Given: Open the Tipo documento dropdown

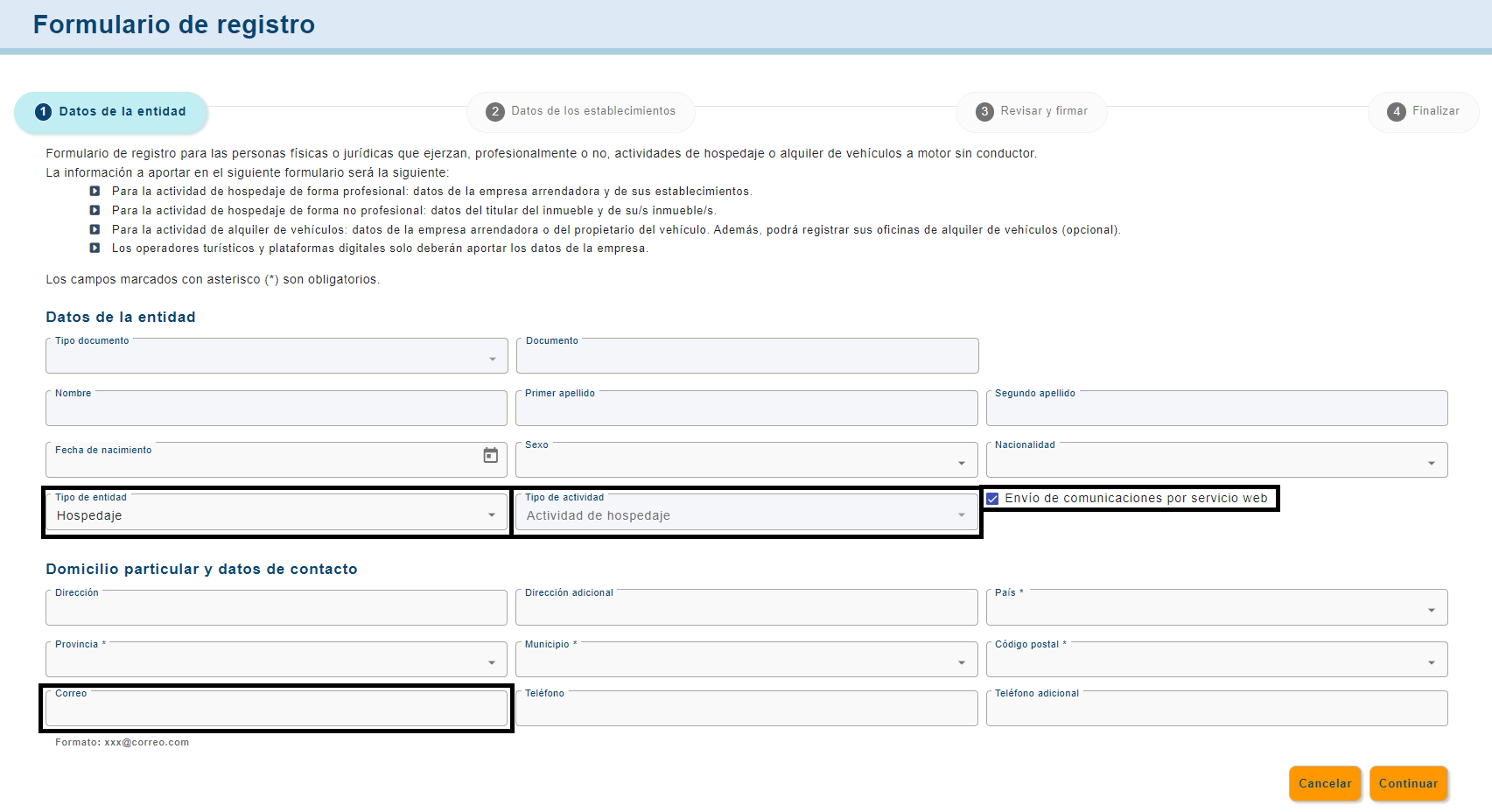Looking at the screenshot, I should coord(277,356).
